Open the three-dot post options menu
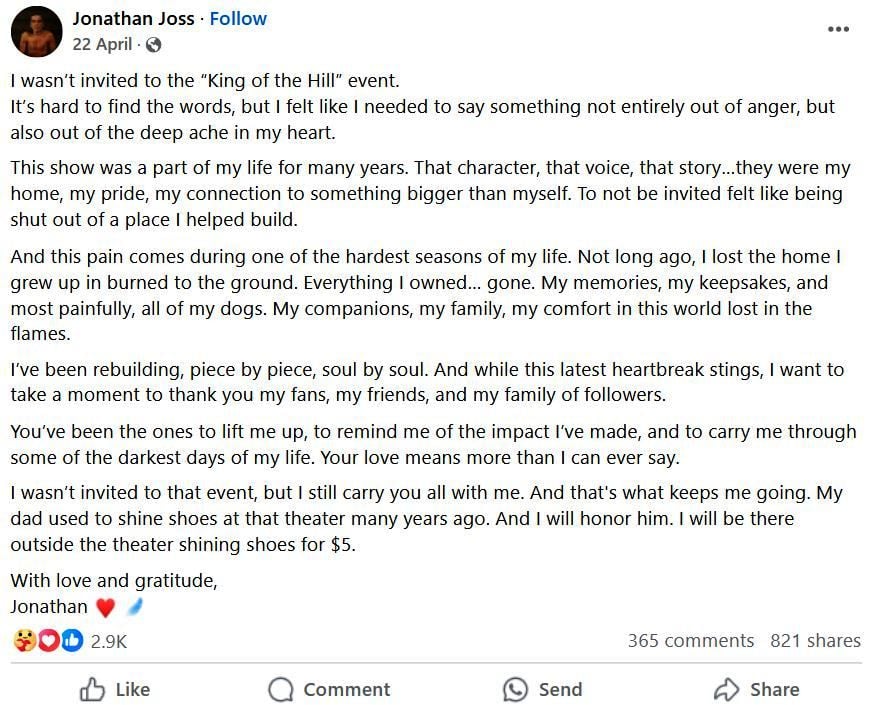 click(838, 29)
